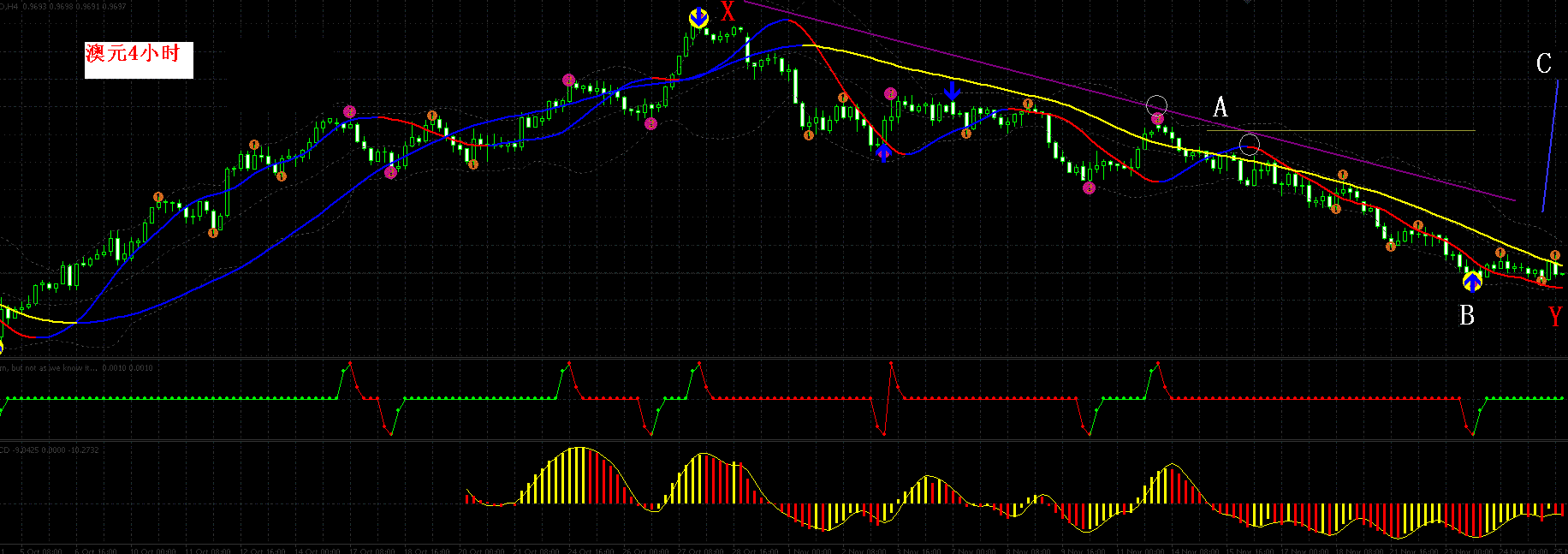Click the plain blue up arrow on the chart
The image size is (1568, 554).
pyautogui.click(x=884, y=153)
